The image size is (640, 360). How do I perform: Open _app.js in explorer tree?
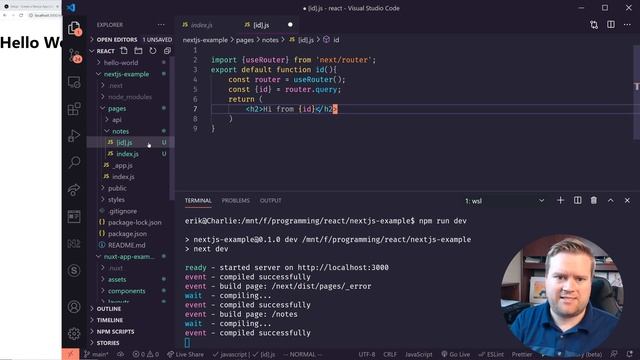(123, 166)
